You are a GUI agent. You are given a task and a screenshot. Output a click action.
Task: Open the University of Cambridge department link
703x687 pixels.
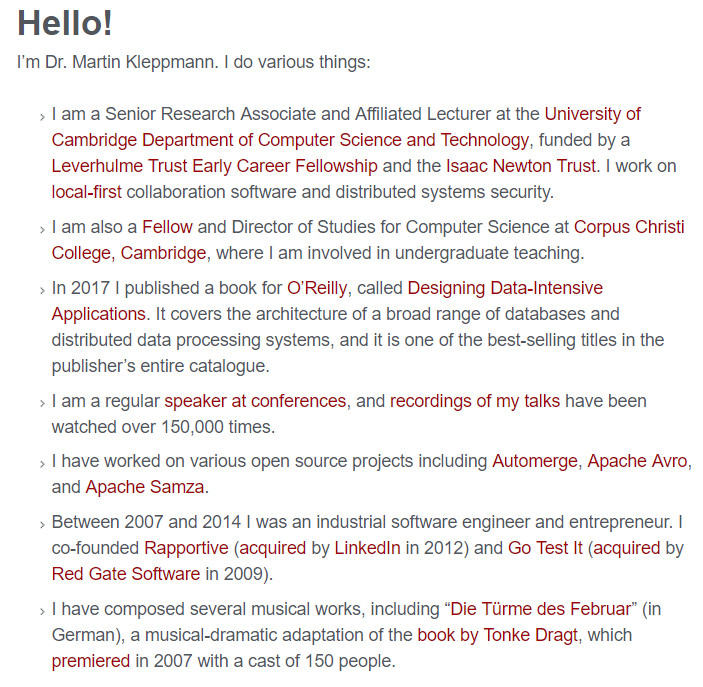pos(290,140)
